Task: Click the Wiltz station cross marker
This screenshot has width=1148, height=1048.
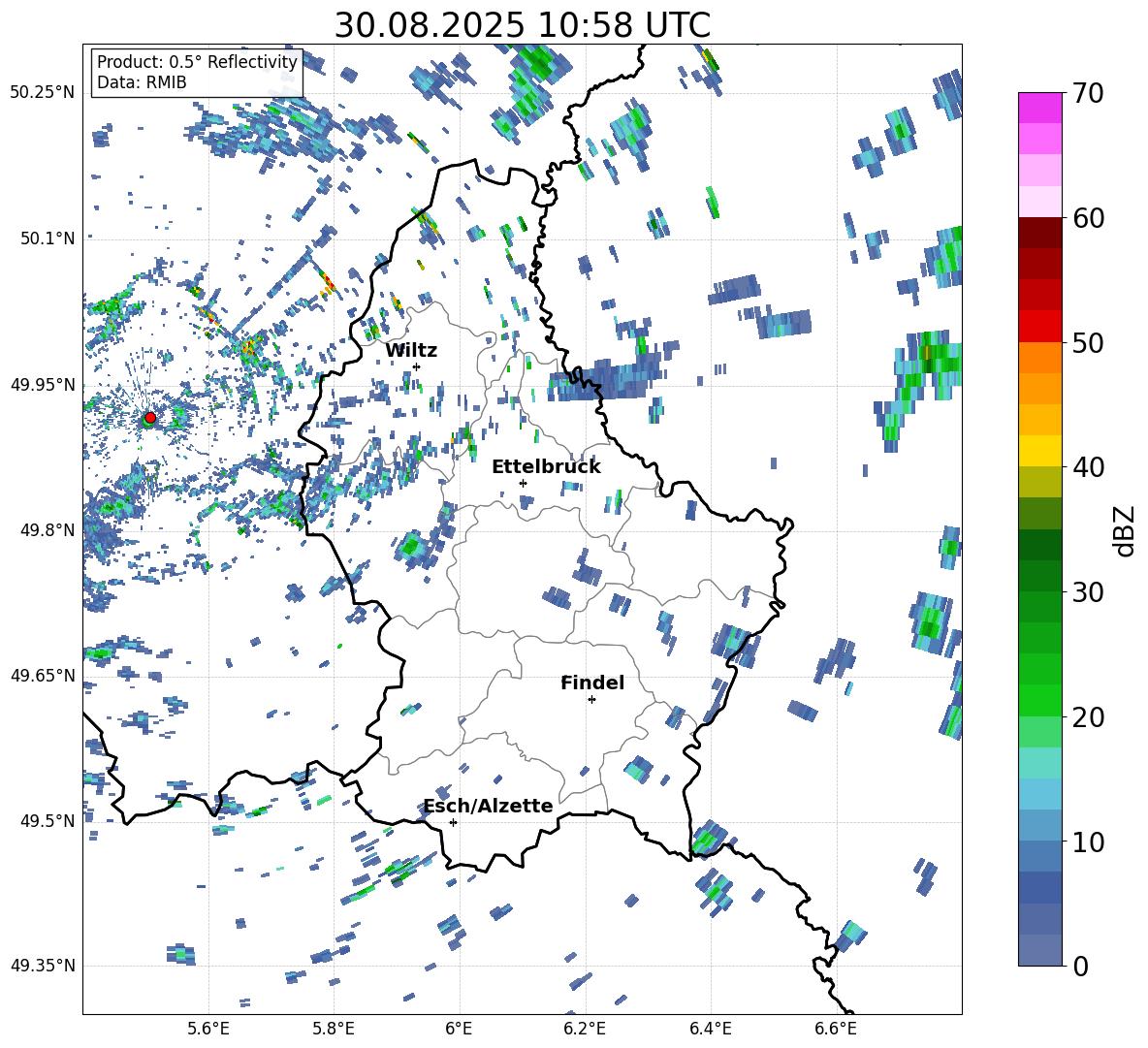Action: [x=417, y=366]
